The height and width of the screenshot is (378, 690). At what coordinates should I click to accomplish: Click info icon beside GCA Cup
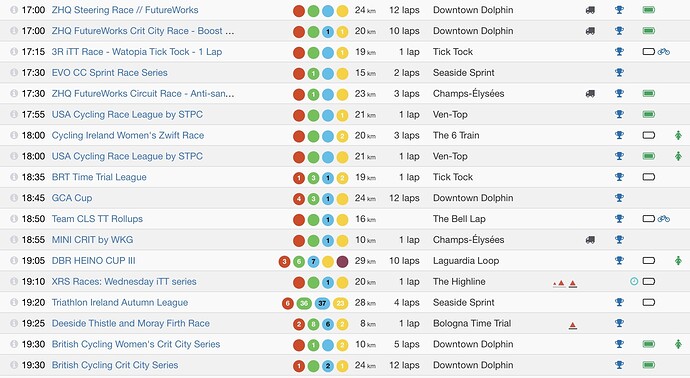(x=14, y=198)
